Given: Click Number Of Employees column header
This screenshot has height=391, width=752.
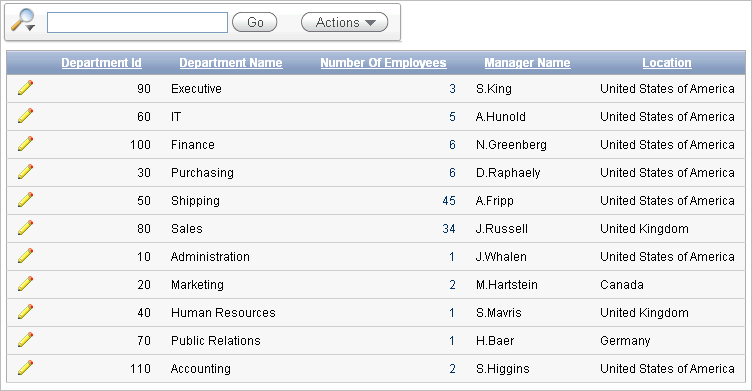Looking at the screenshot, I should [383, 63].
